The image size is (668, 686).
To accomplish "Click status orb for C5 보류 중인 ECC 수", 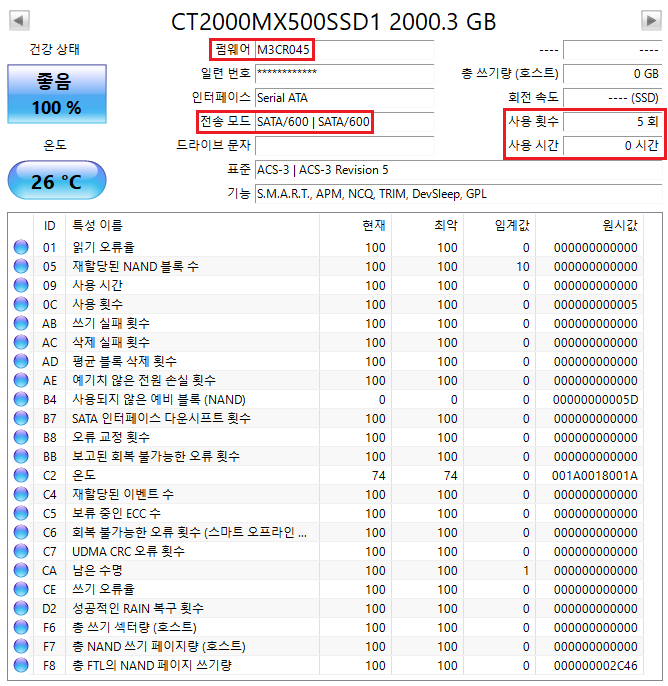I will point(21,513).
